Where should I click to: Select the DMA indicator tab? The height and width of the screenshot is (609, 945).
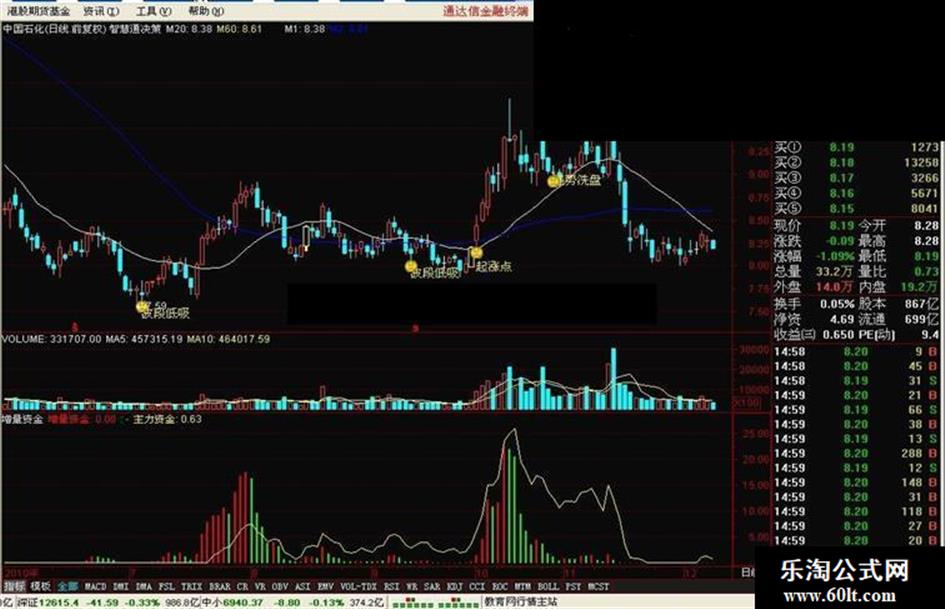coord(144,586)
